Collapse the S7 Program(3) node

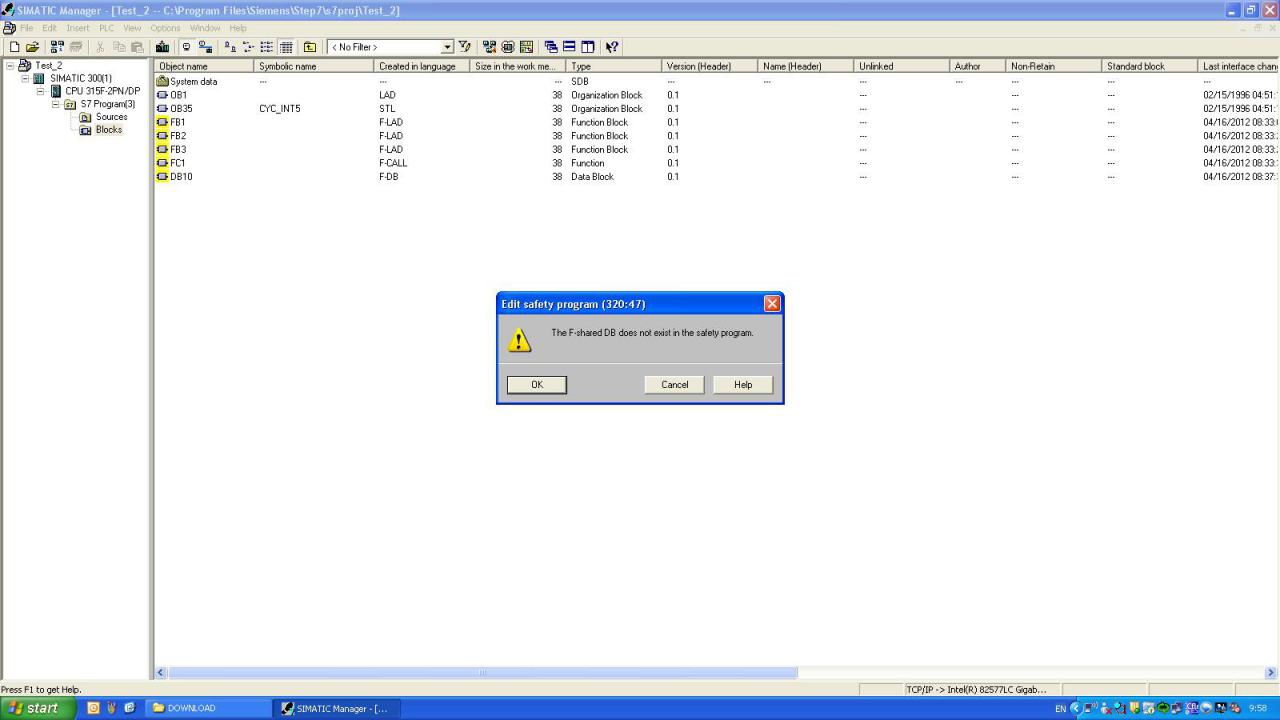56,104
